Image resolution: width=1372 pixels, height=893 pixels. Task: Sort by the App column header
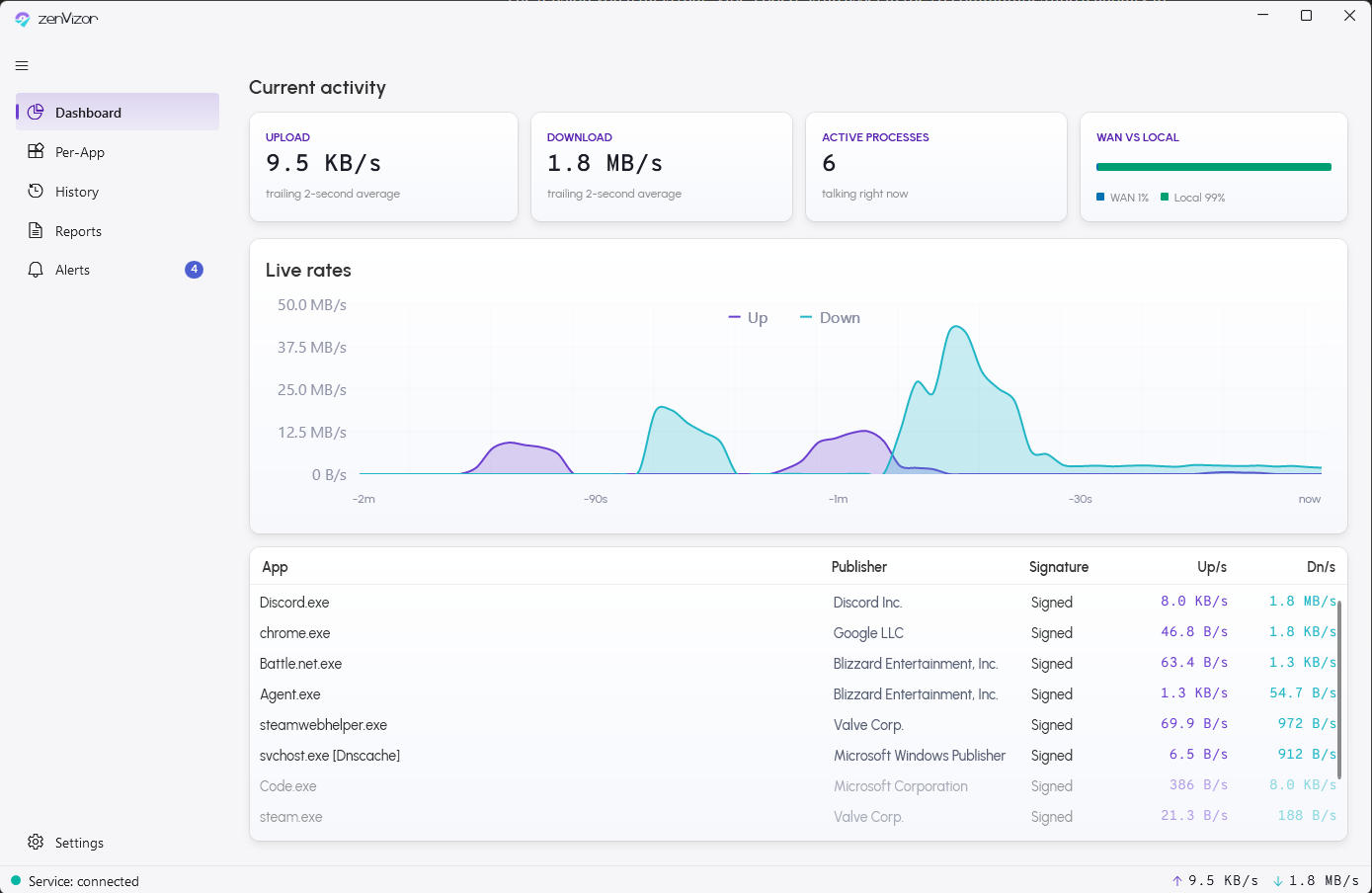(275, 566)
